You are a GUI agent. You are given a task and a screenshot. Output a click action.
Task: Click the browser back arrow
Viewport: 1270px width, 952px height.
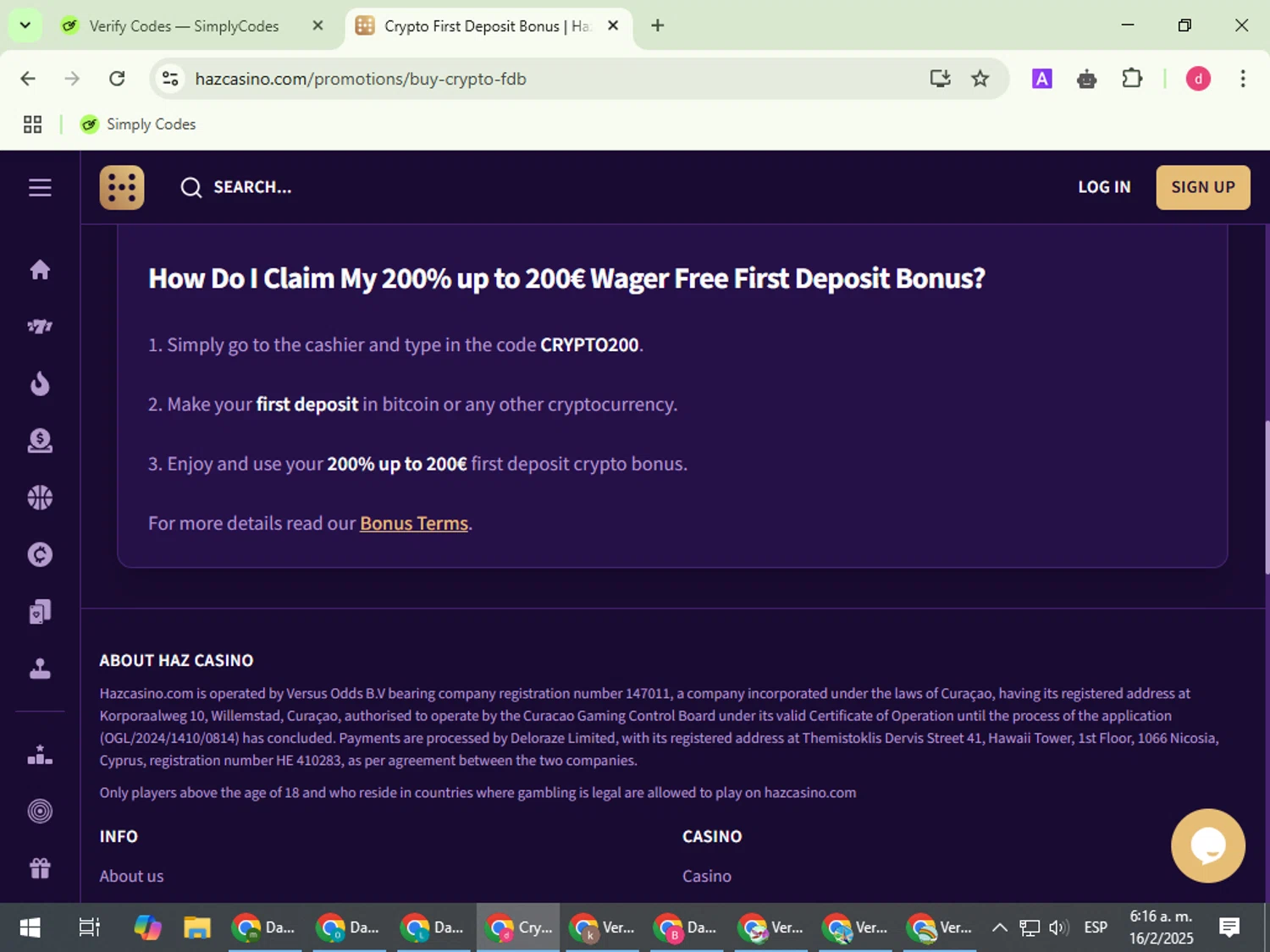click(x=28, y=79)
